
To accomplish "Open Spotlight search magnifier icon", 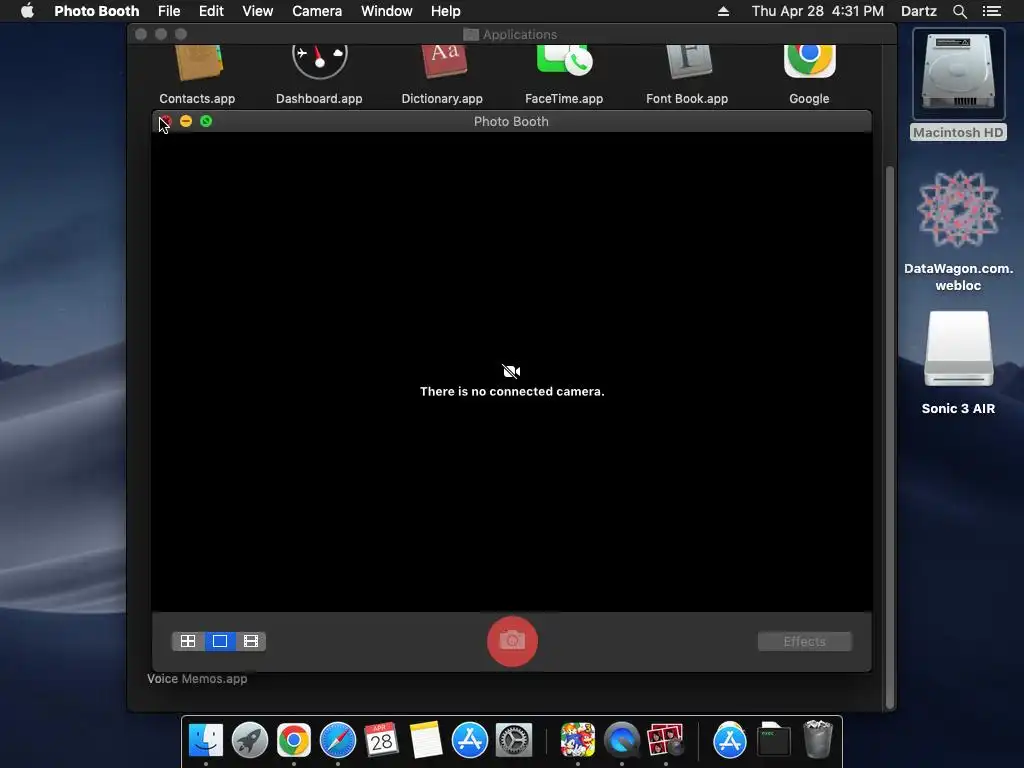I will (x=959, y=11).
